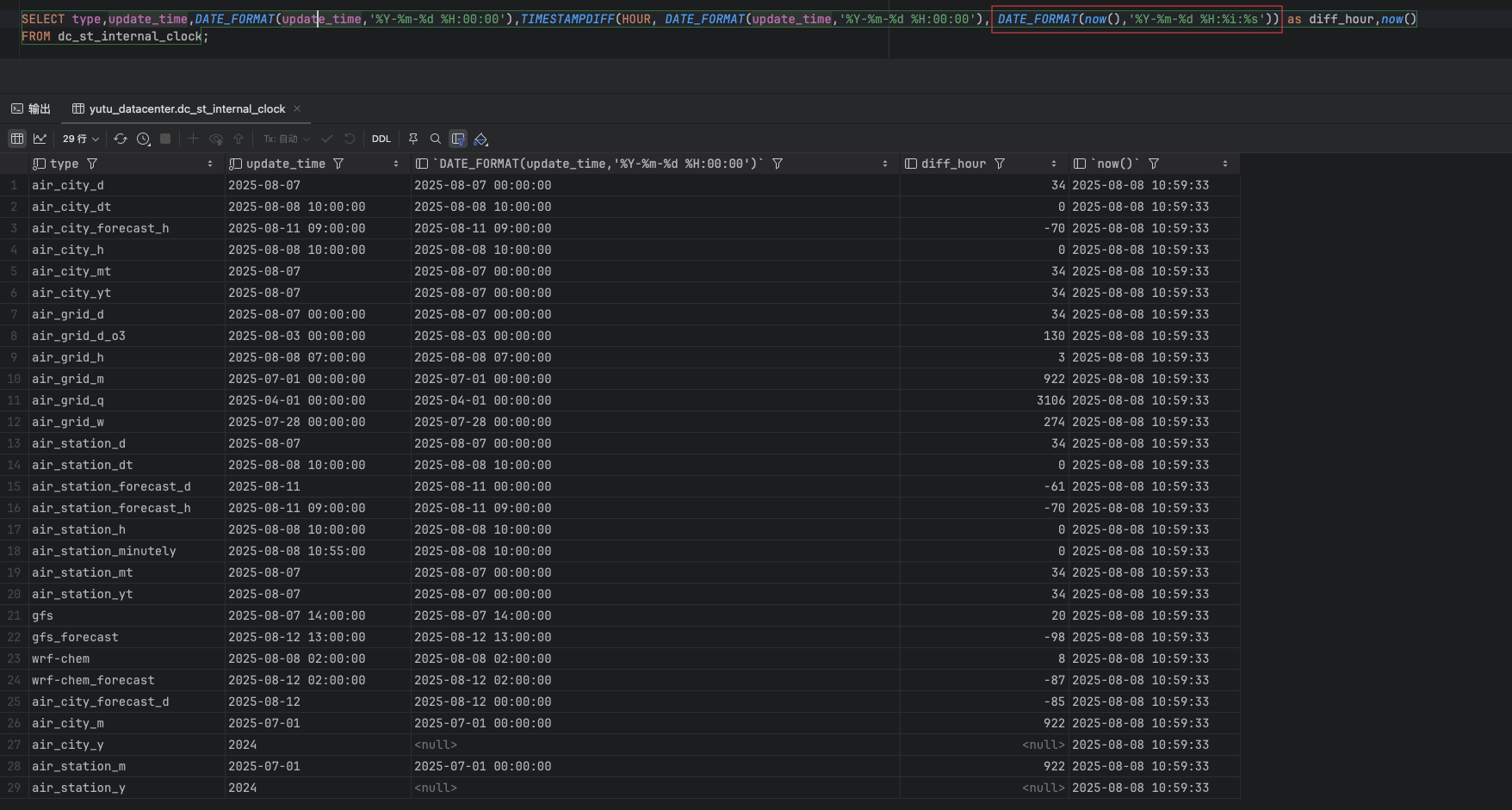The height and width of the screenshot is (810, 1512).
Task: Open the cell coloring paint bucket options
Action: point(481,139)
